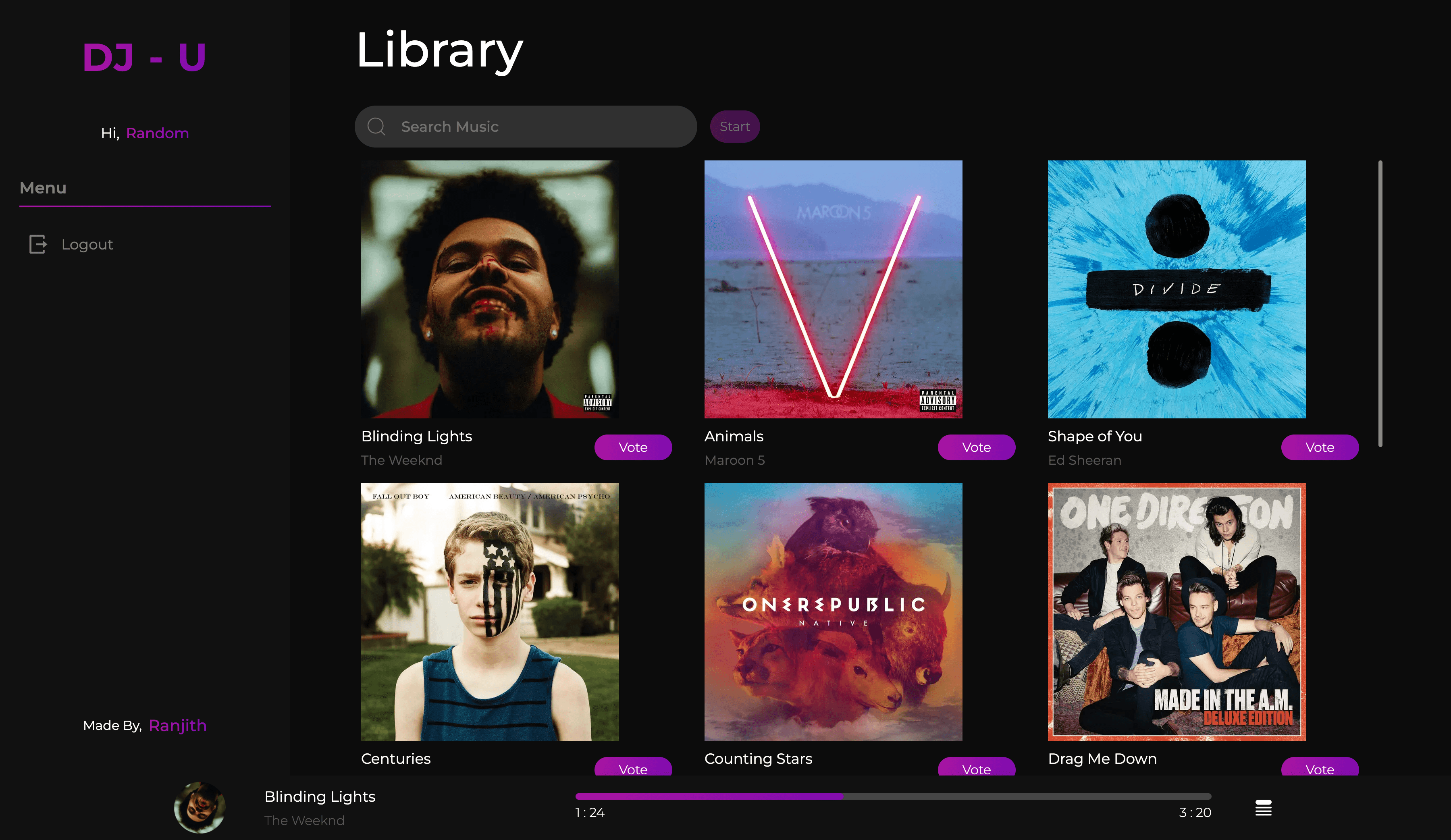
Task: Click the Ranjith author link
Action: click(x=177, y=726)
